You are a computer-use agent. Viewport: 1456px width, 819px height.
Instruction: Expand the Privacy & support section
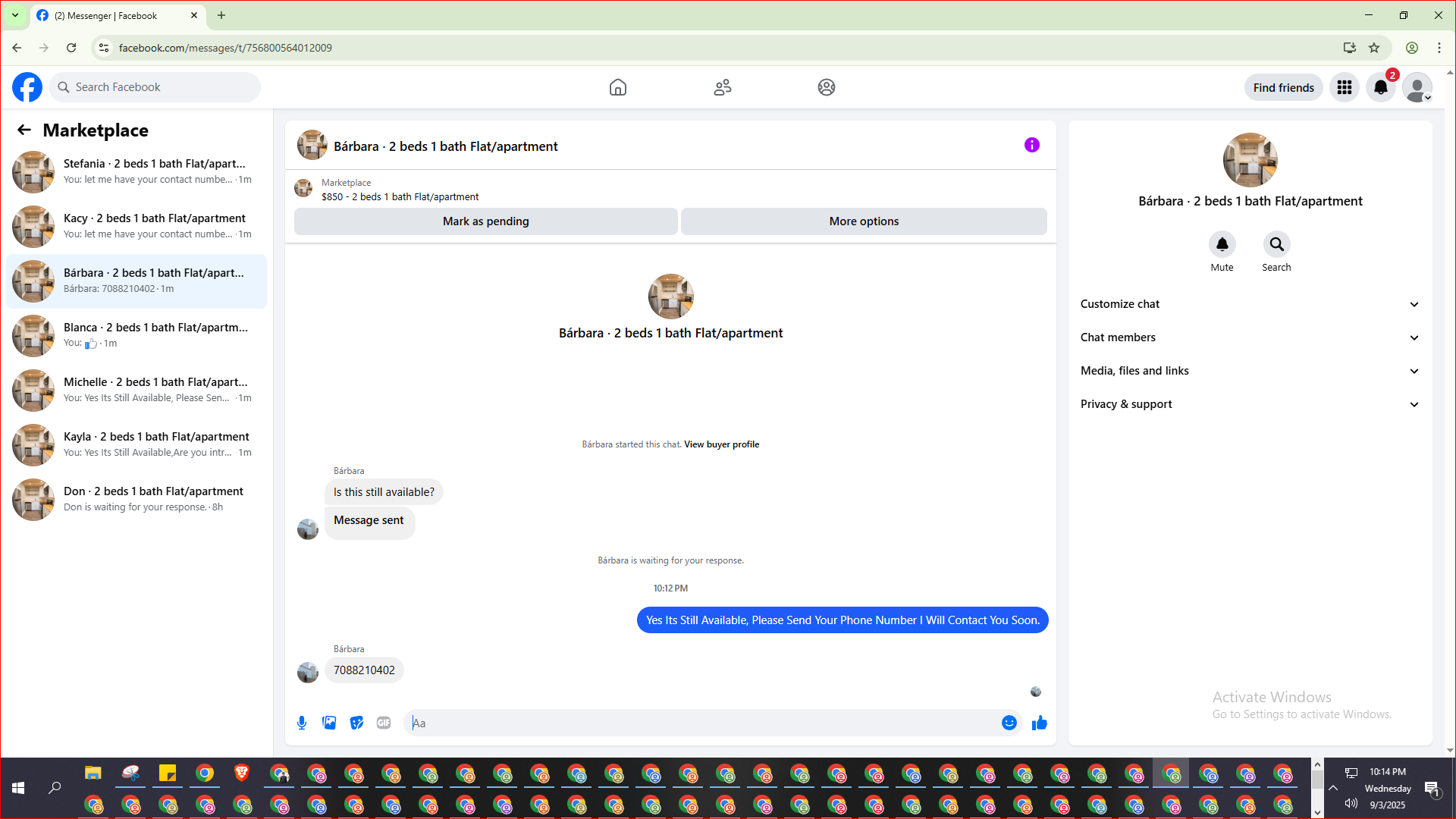(1250, 404)
